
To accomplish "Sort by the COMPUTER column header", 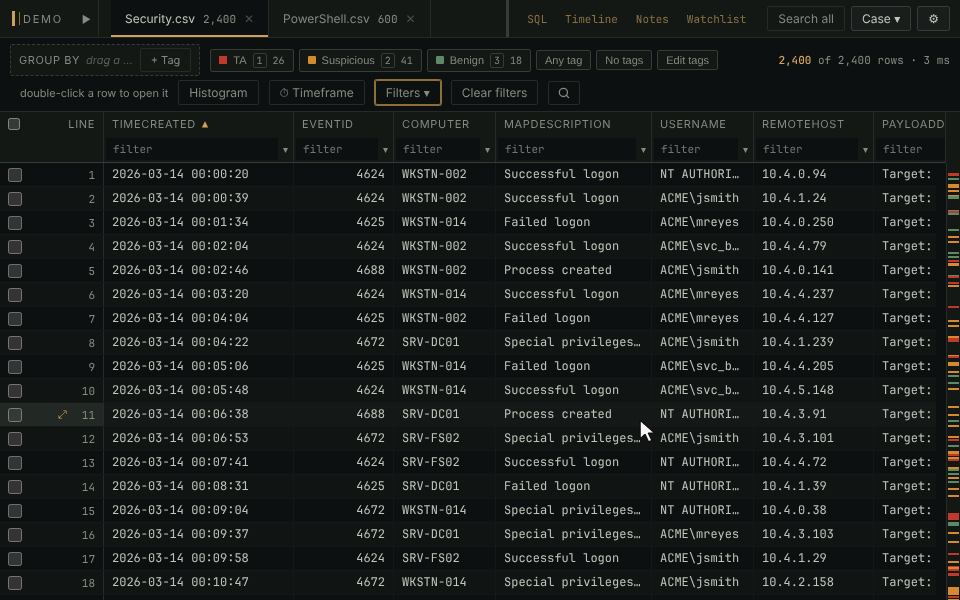I will [x=436, y=124].
